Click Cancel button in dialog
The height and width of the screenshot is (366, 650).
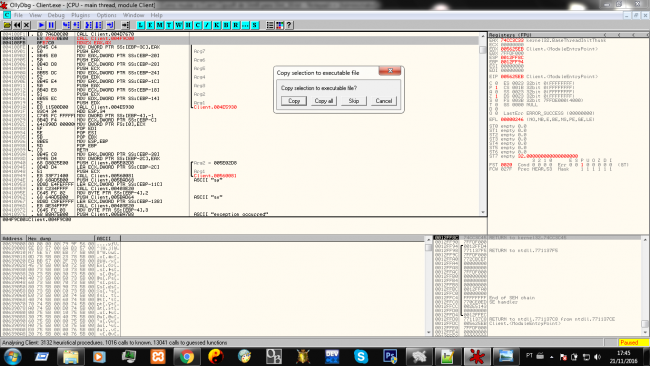click(x=383, y=101)
